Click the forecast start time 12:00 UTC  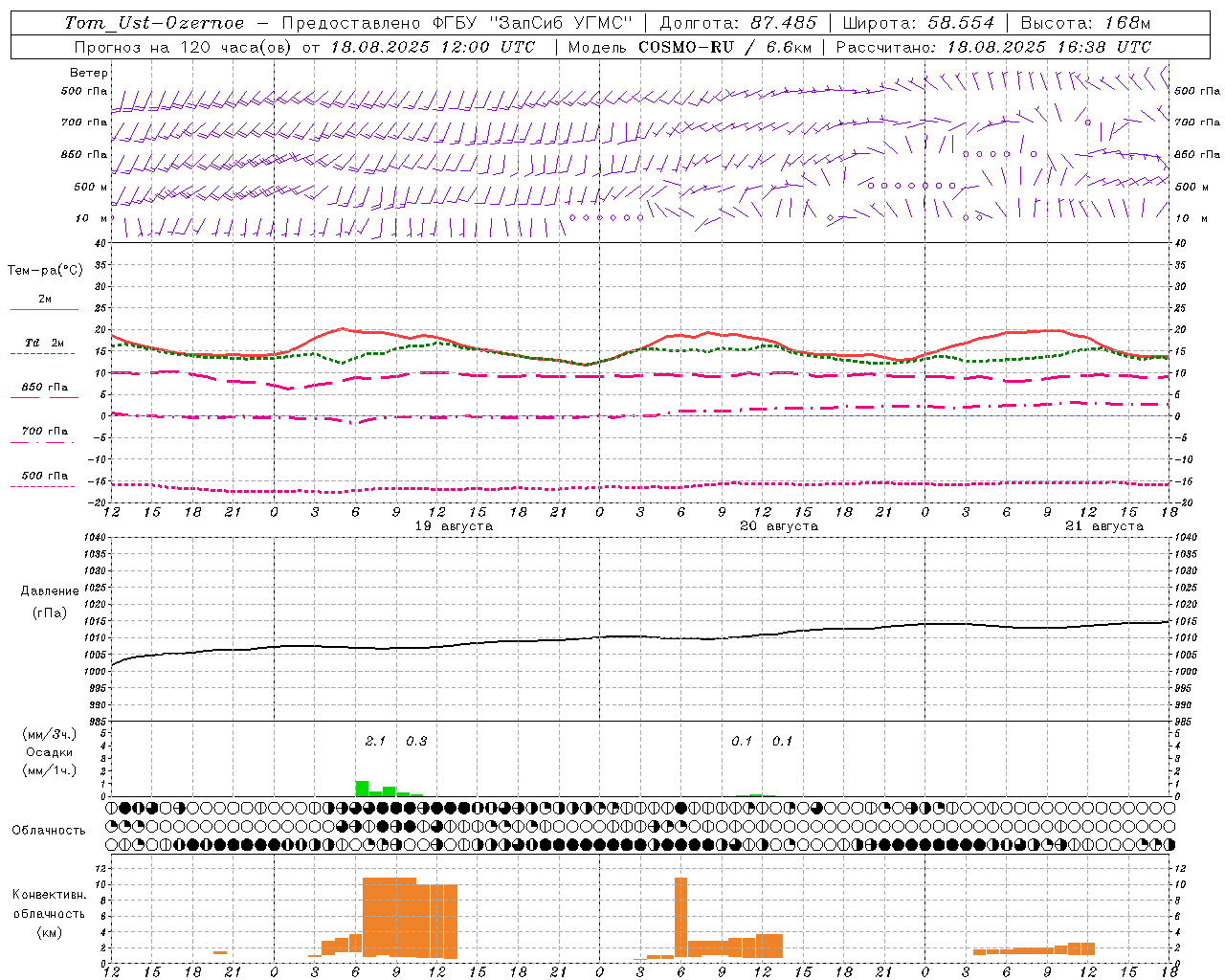point(487,47)
